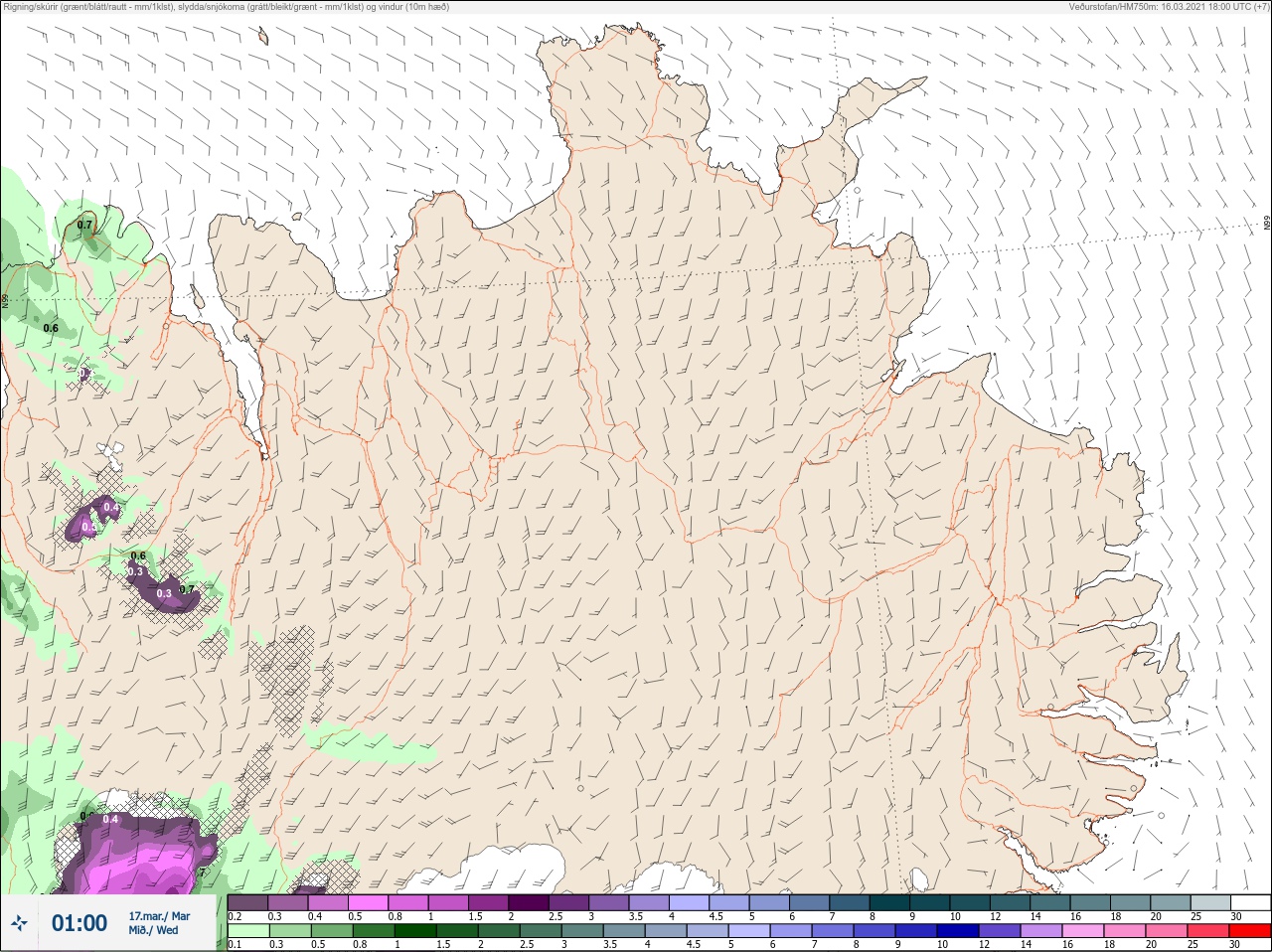Select the dark teal 8 legend swatch
The height and width of the screenshot is (952, 1272).
click(x=890, y=902)
